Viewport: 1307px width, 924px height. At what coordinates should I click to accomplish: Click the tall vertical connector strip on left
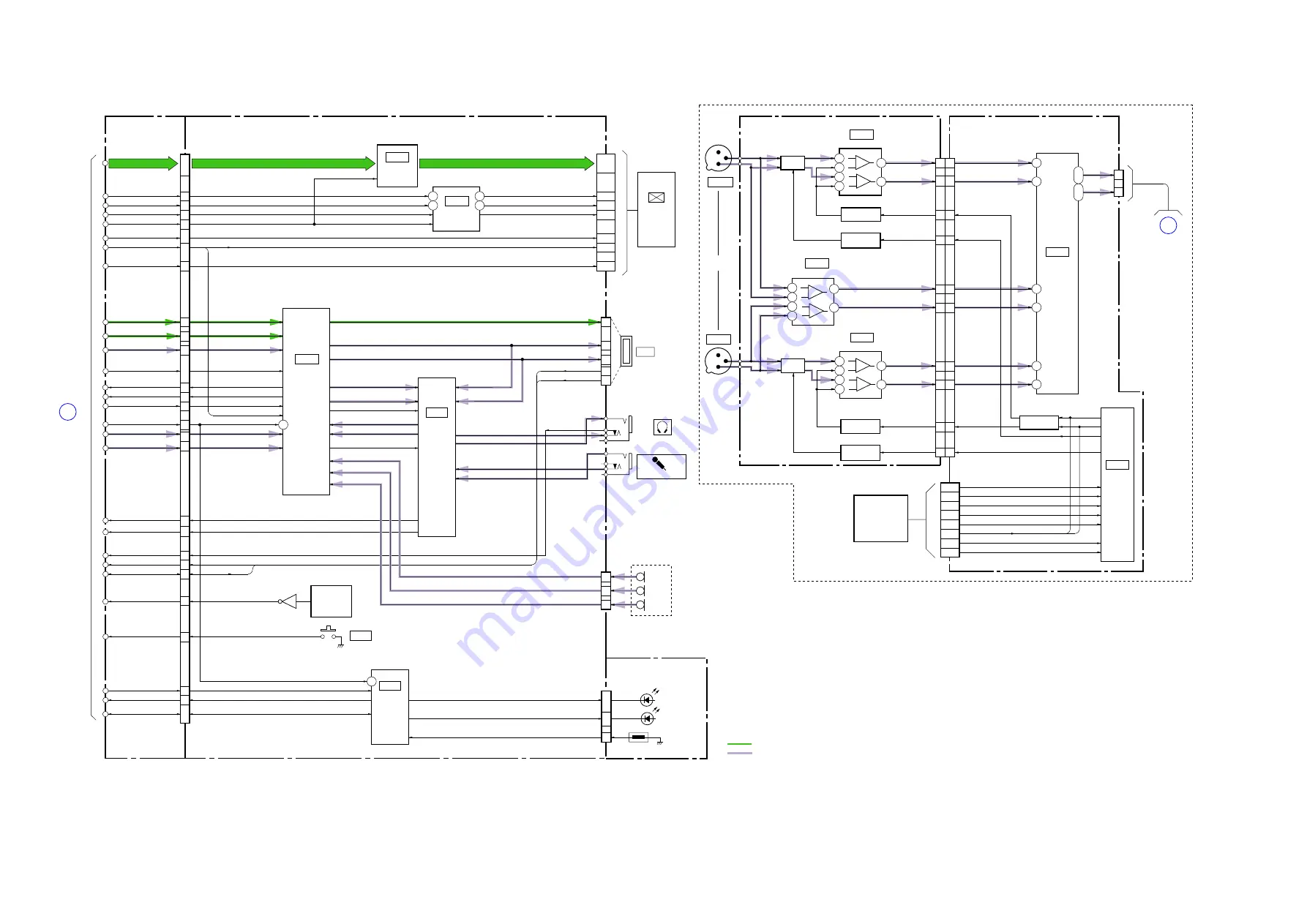click(x=184, y=438)
